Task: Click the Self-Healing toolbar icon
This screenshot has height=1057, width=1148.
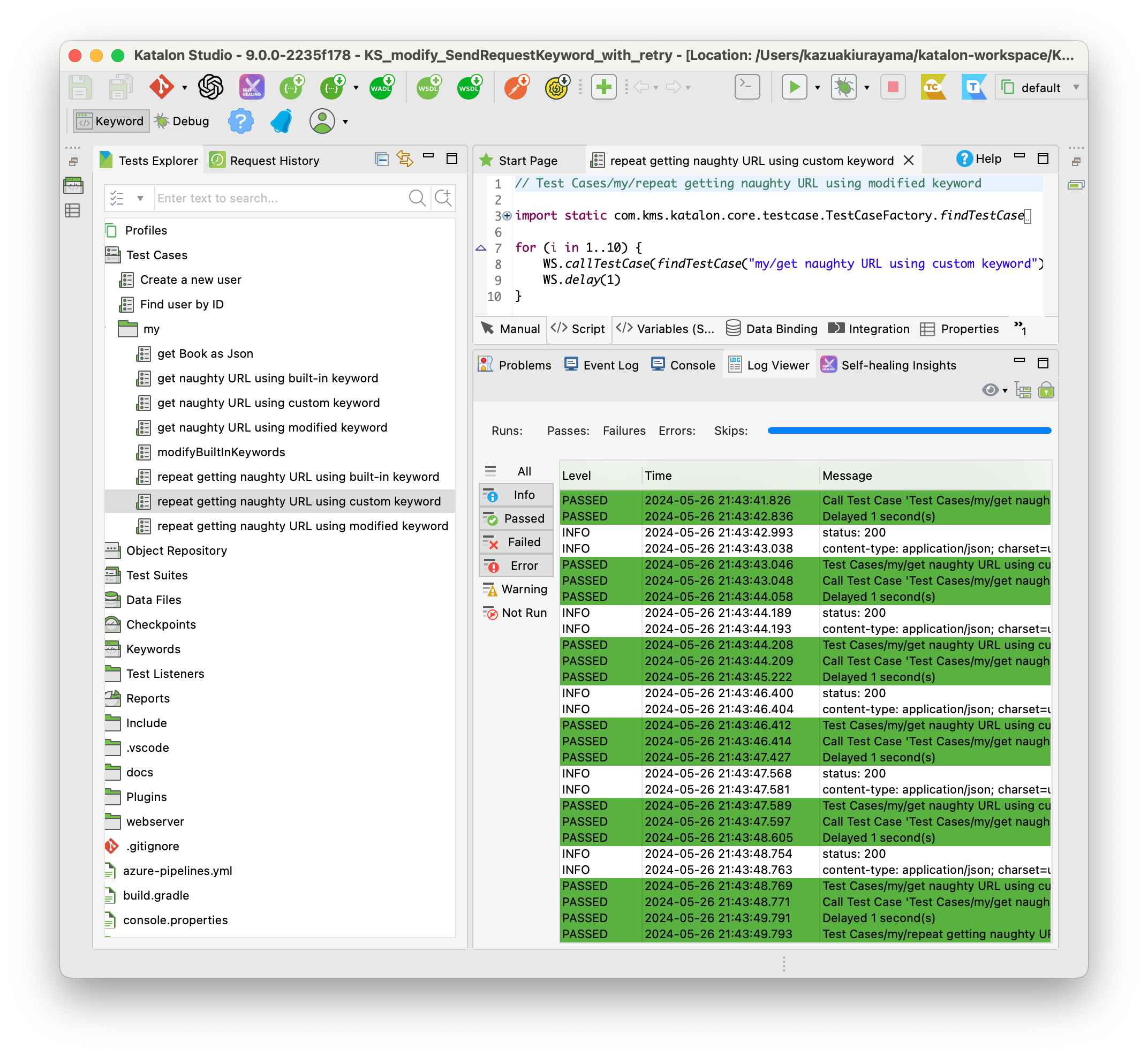Action: (x=252, y=87)
